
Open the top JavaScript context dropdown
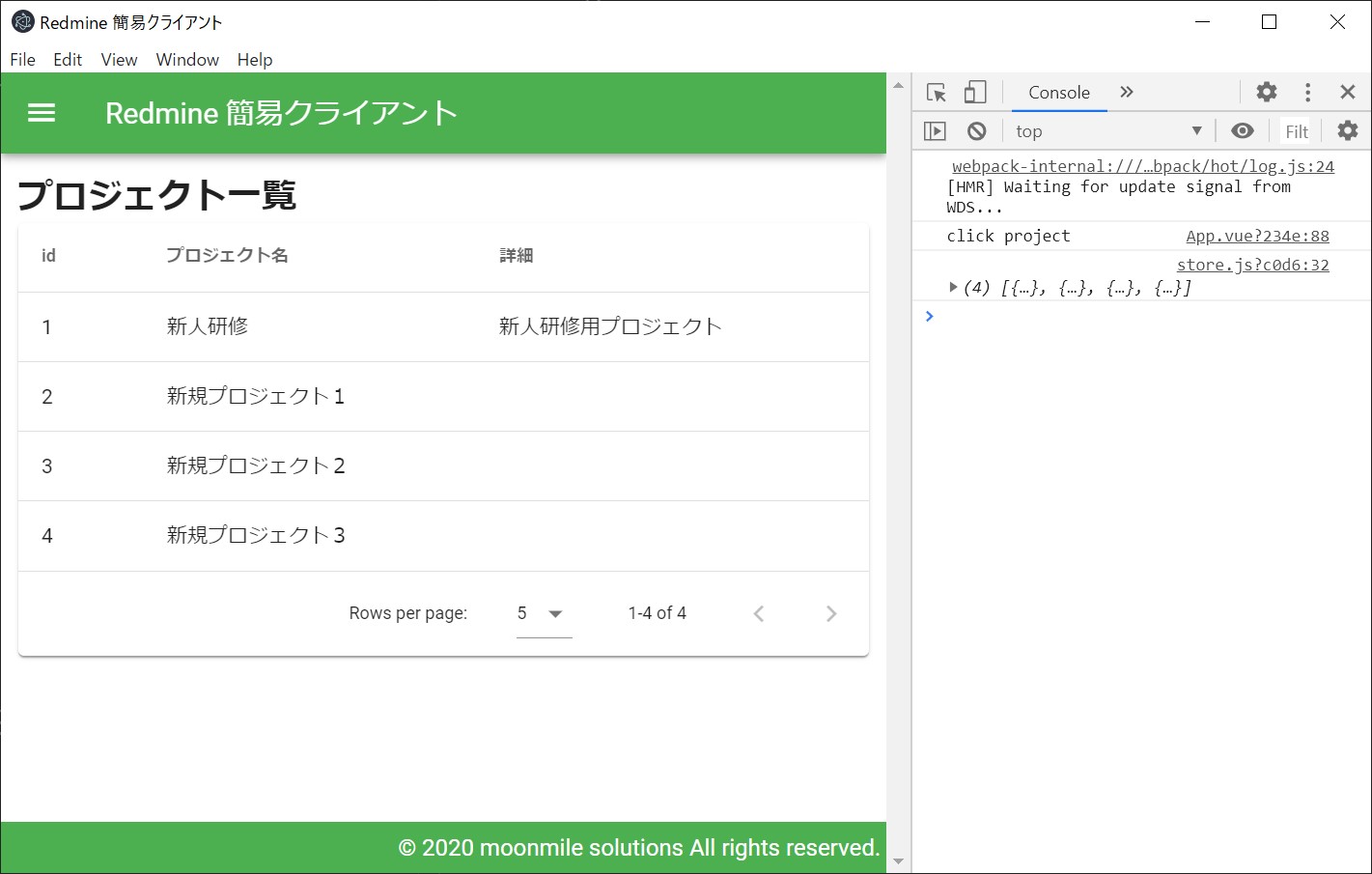1108,131
